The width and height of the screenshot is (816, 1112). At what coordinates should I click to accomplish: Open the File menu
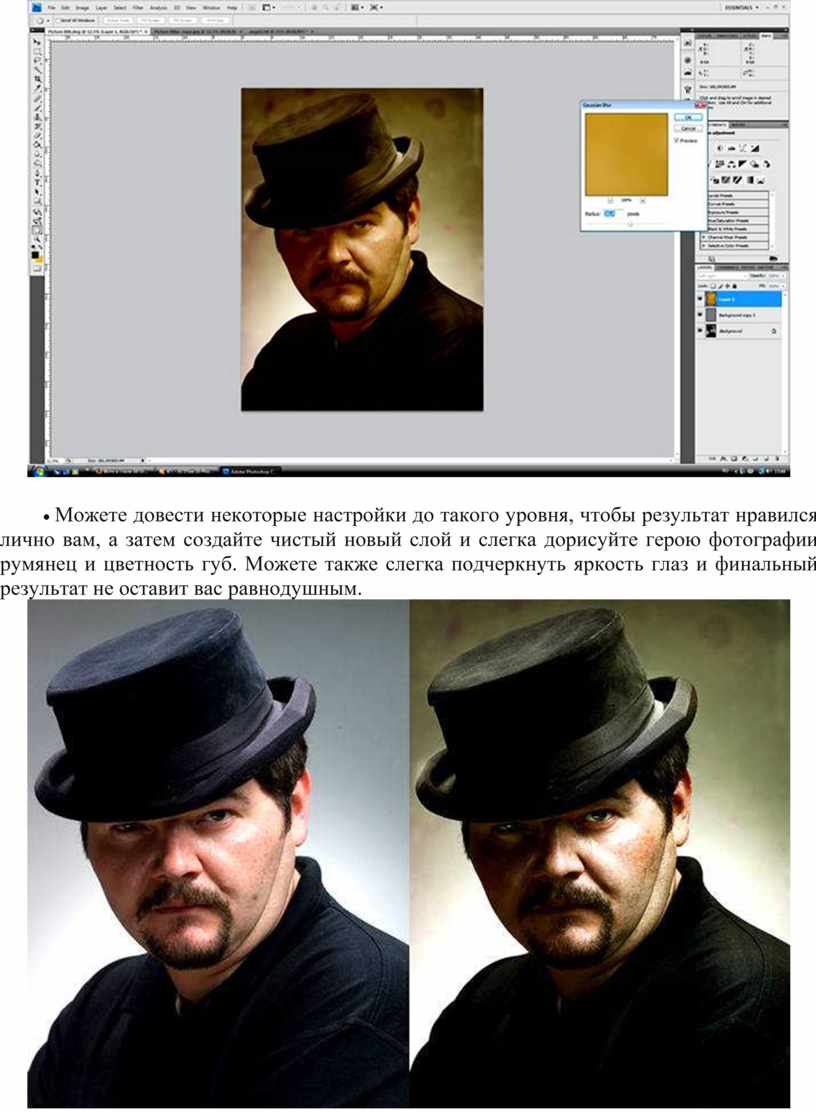(x=51, y=7)
